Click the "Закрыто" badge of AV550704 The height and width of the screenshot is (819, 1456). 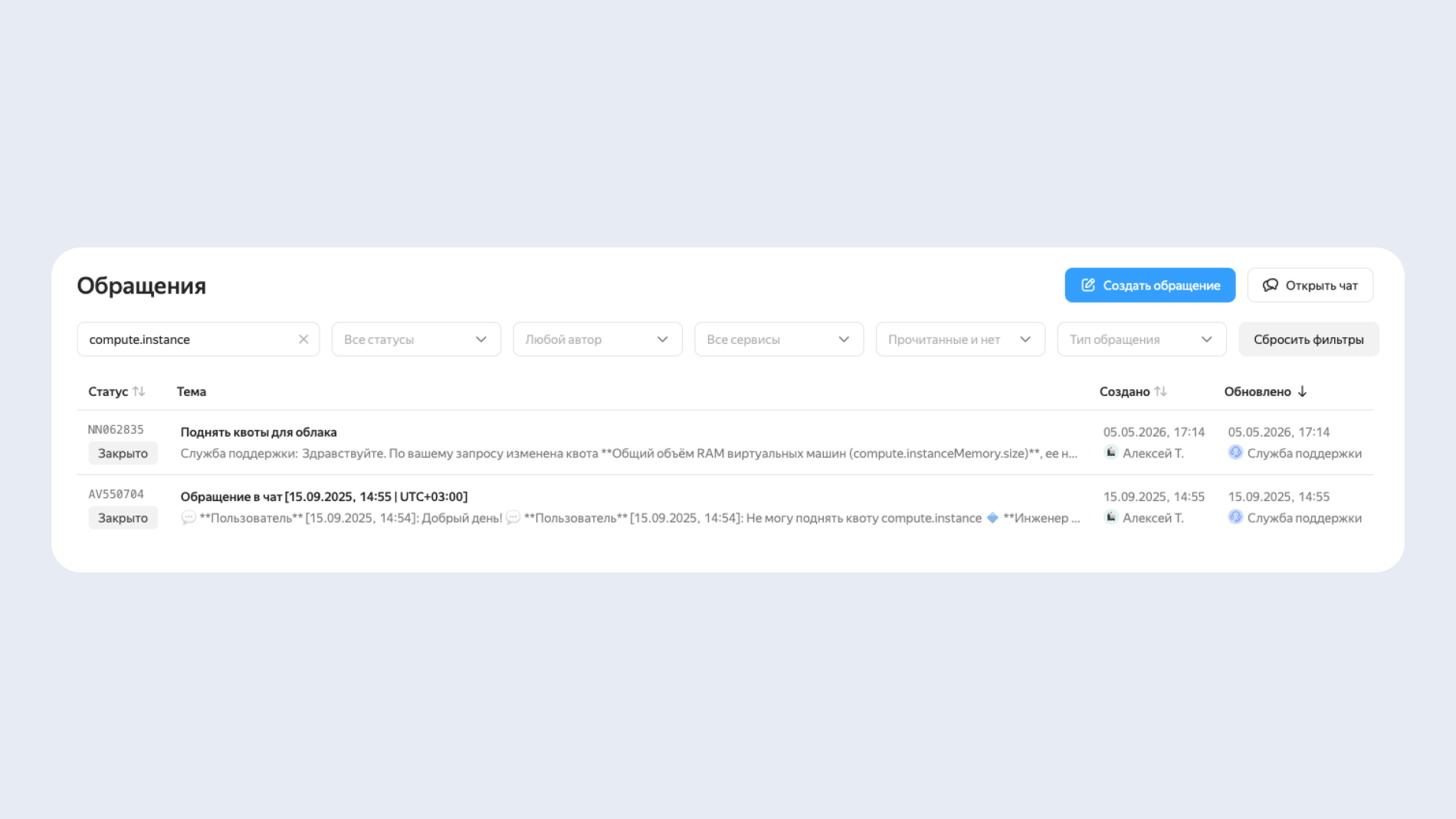click(123, 518)
